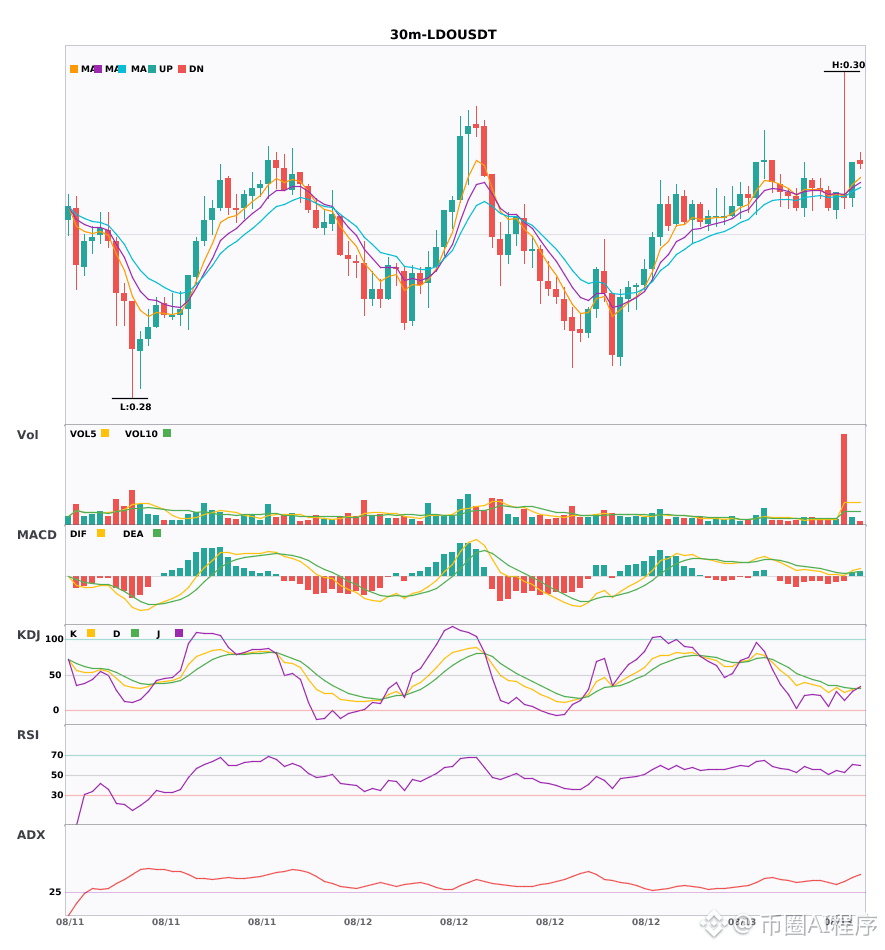Screen dimensions: 885x950
Task: Select the Vol panel label
Action: pos(27,434)
